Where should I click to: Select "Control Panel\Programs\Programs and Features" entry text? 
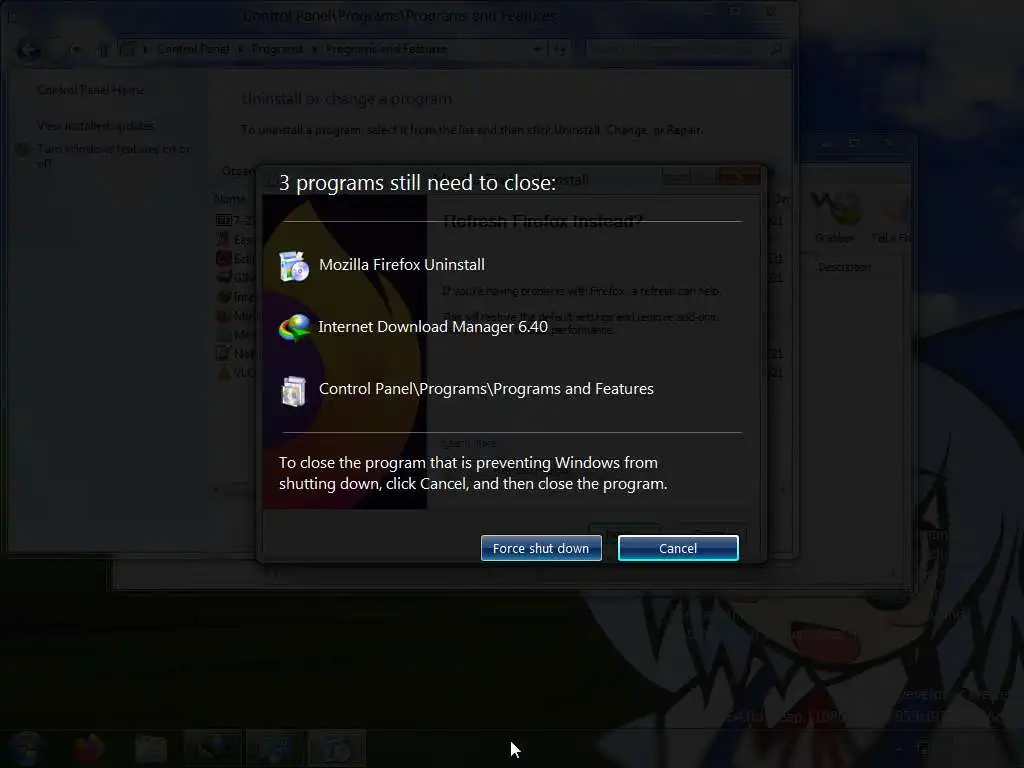(x=486, y=389)
